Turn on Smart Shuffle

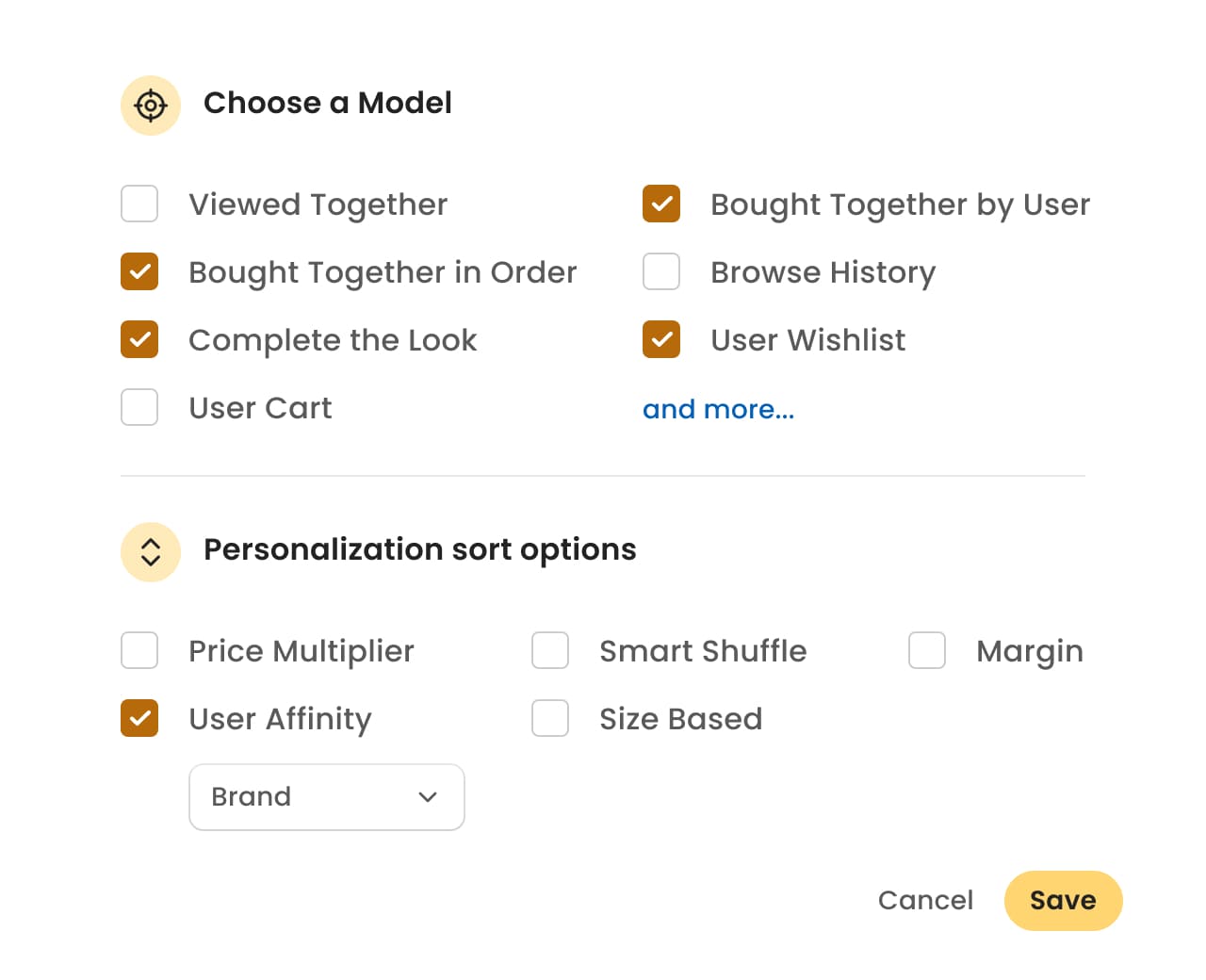click(550, 650)
